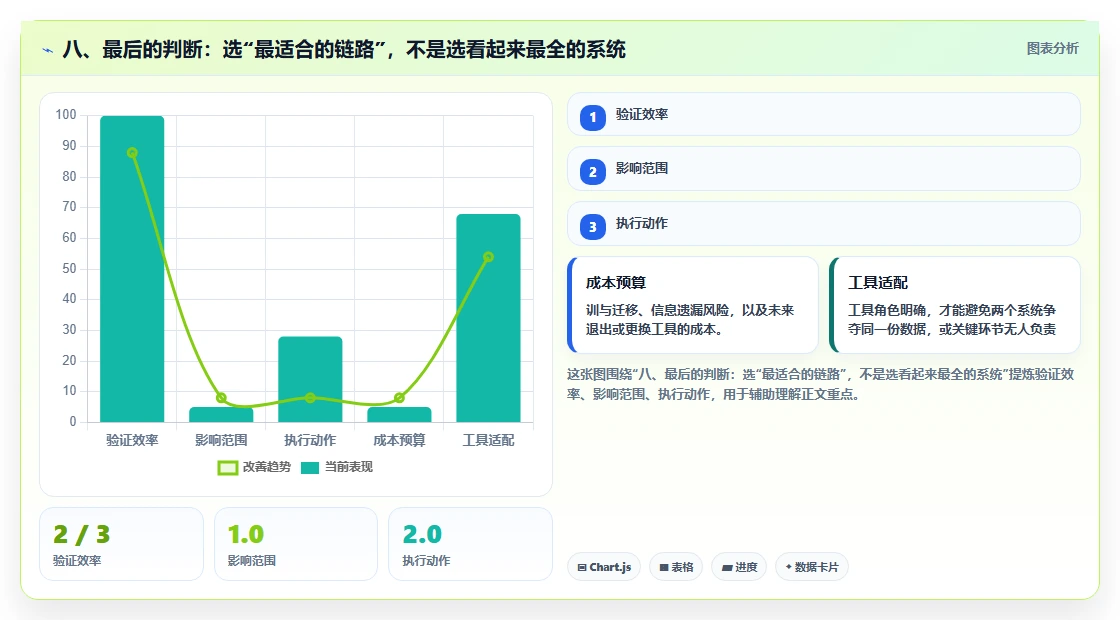Click x-axis label 影响范围
The width and height of the screenshot is (1120, 620).
[x=221, y=441]
